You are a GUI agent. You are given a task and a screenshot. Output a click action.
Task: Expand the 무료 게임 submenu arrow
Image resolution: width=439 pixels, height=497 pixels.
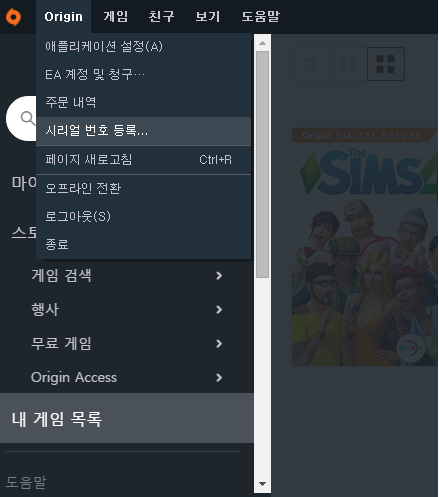coord(219,344)
